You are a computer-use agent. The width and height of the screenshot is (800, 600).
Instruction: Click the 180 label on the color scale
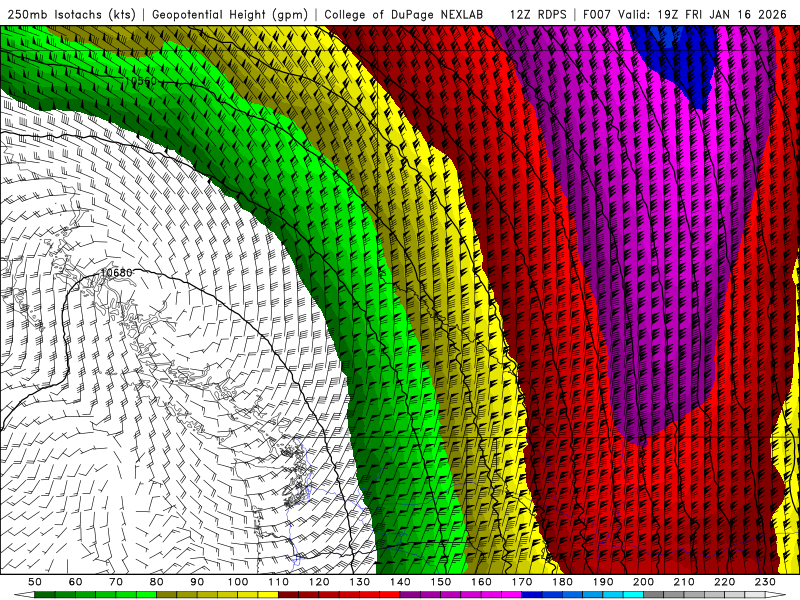(x=562, y=582)
